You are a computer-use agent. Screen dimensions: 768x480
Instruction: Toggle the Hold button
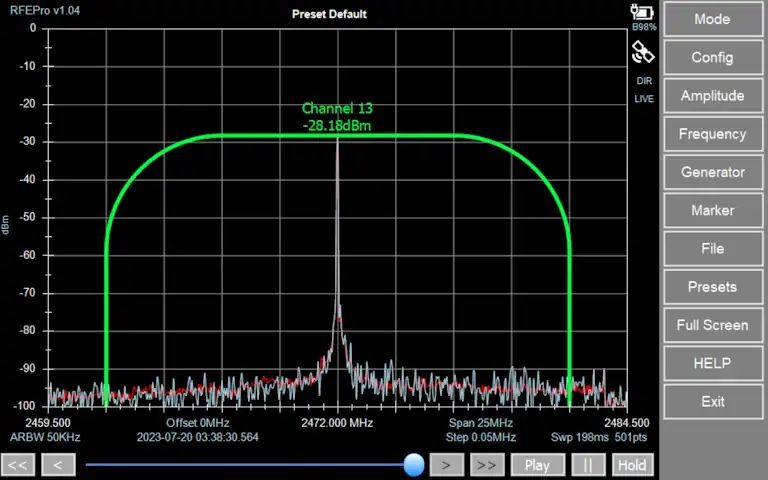pyautogui.click(x=632, y=465)
